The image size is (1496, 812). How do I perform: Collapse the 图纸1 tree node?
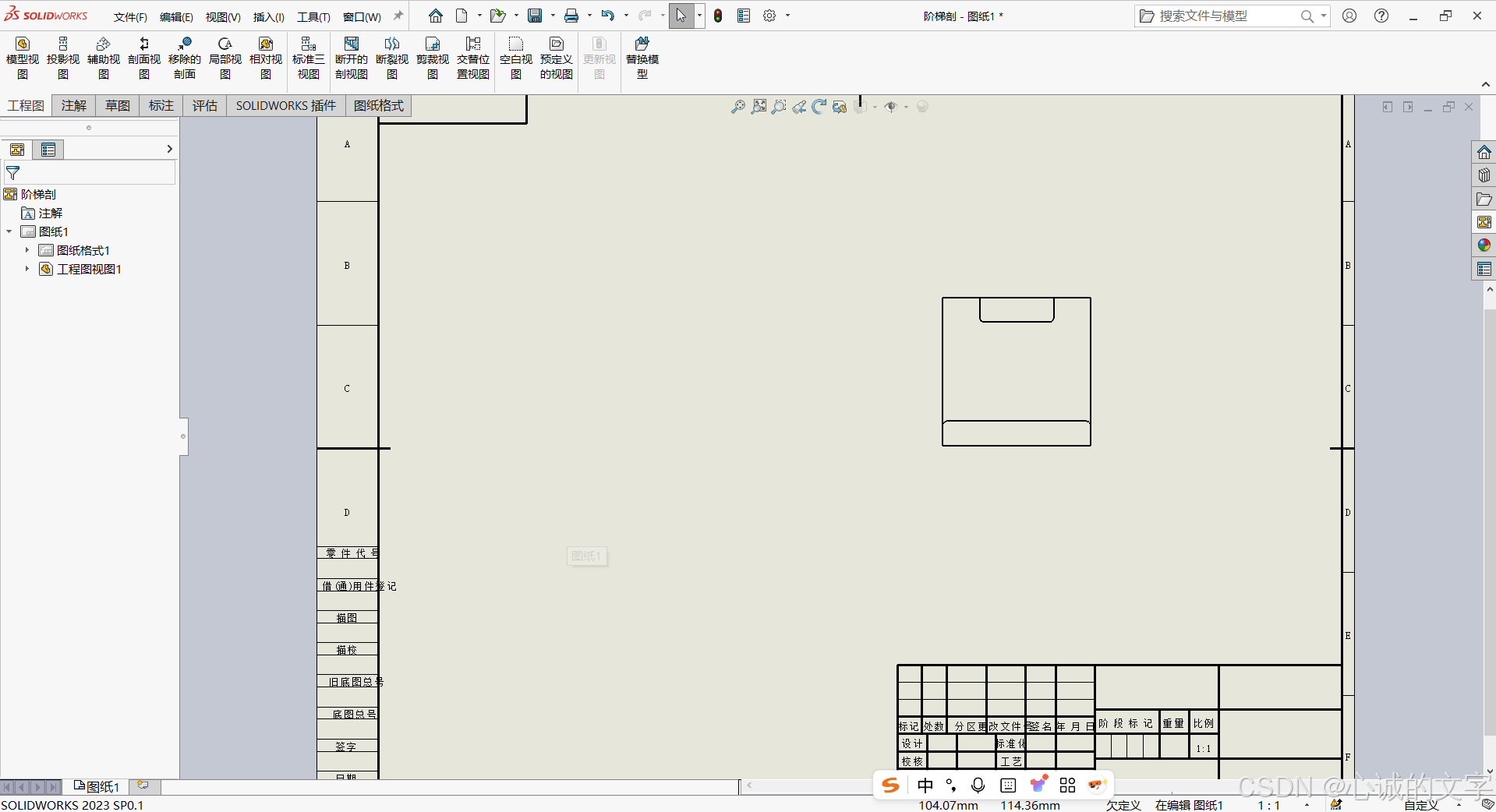click(9, 231)
